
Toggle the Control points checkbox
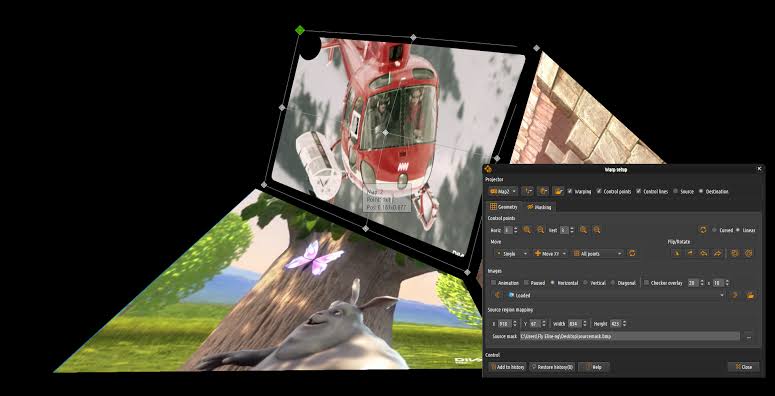(x=599, y=191)
